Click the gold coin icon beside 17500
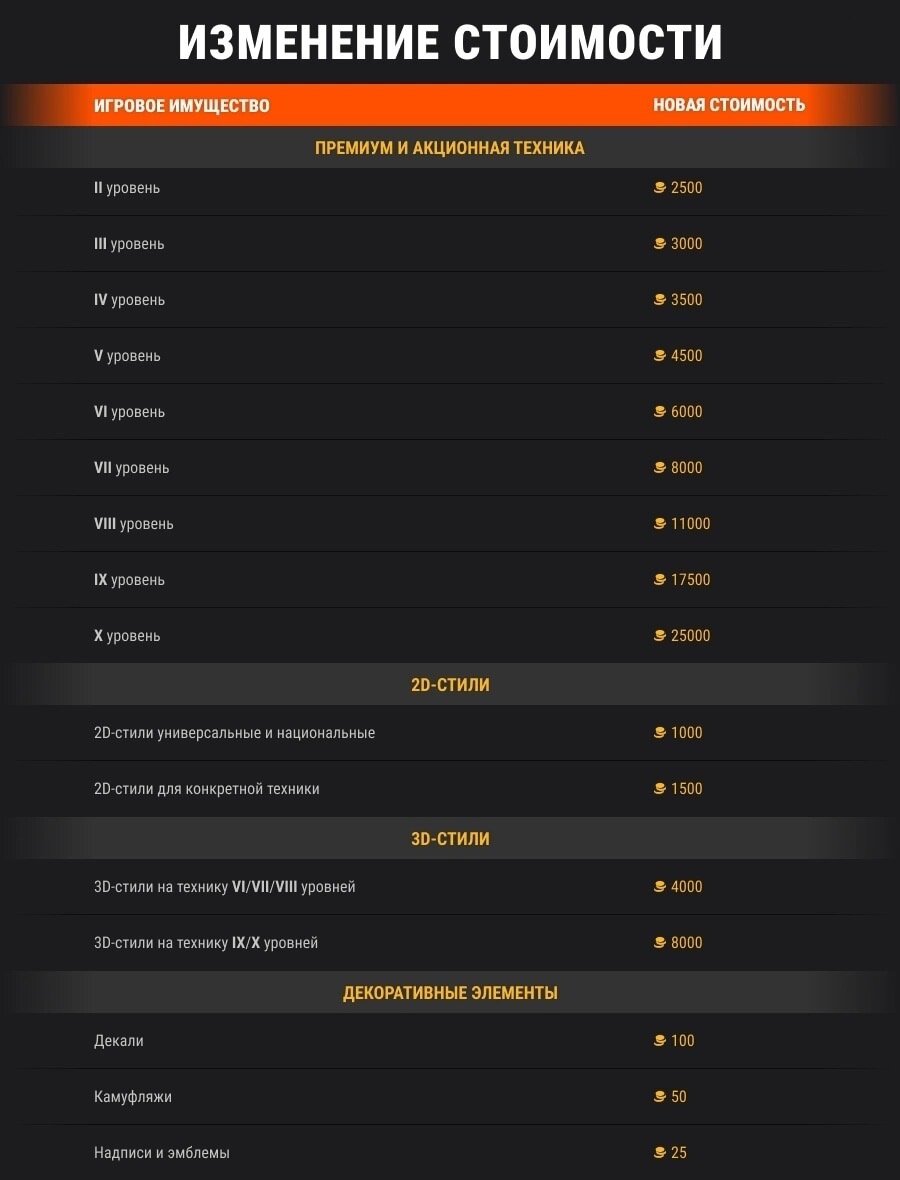 (660, 580)
